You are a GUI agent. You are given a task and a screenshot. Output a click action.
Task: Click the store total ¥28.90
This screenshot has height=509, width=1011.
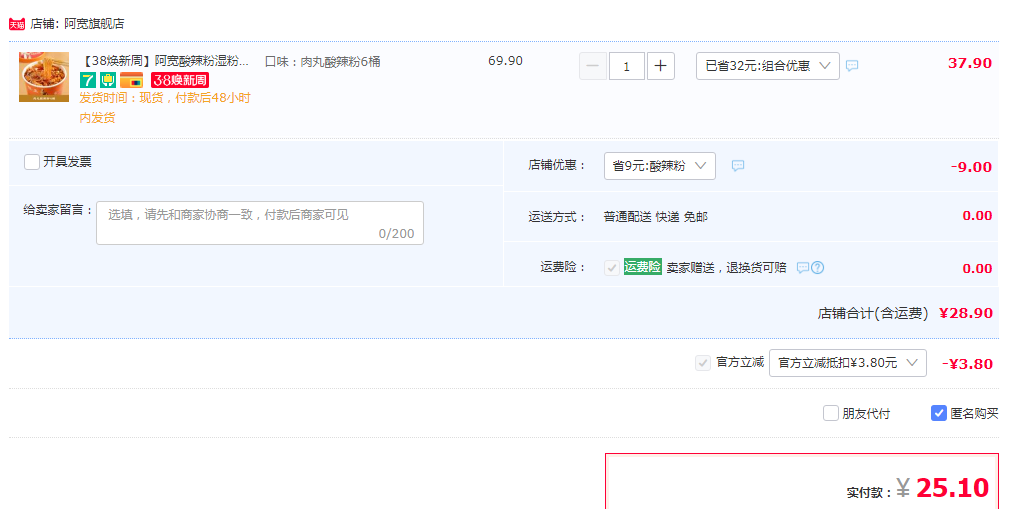pyautogui.click(x=966, y=314)
